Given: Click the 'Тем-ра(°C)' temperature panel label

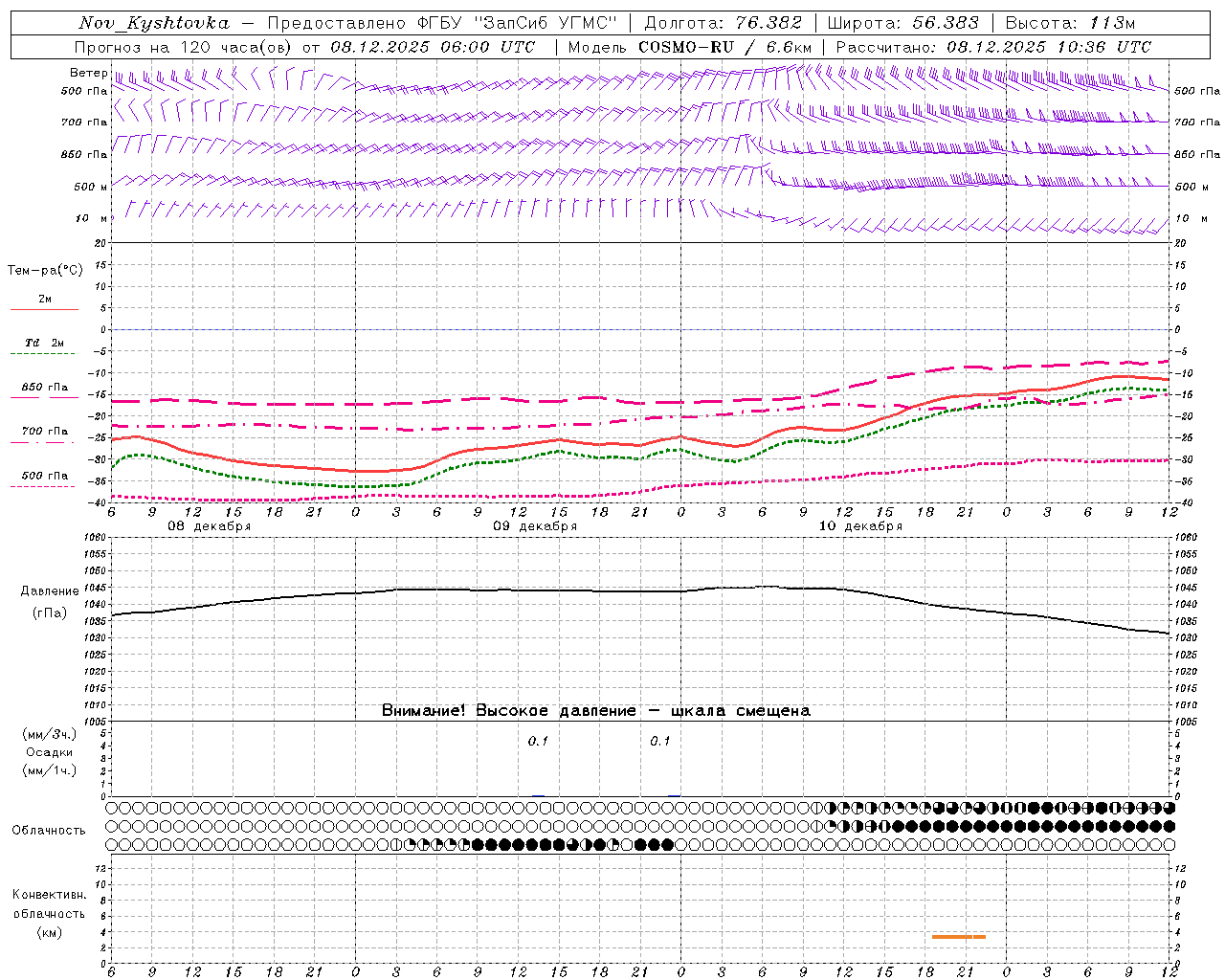Looking at the screenshot, I should coord(45,271).
